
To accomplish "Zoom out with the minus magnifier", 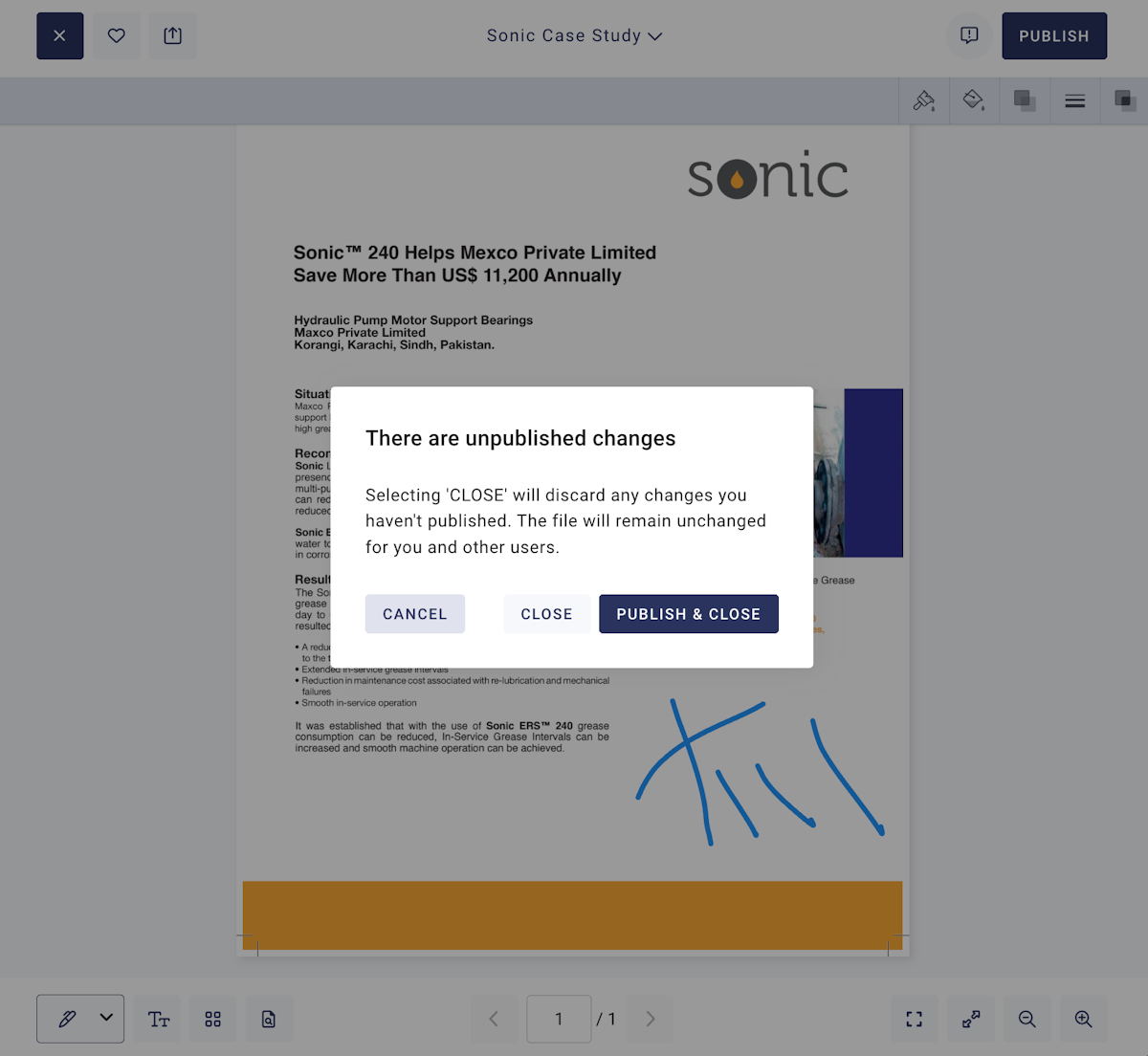I will coord(1027,1020).
